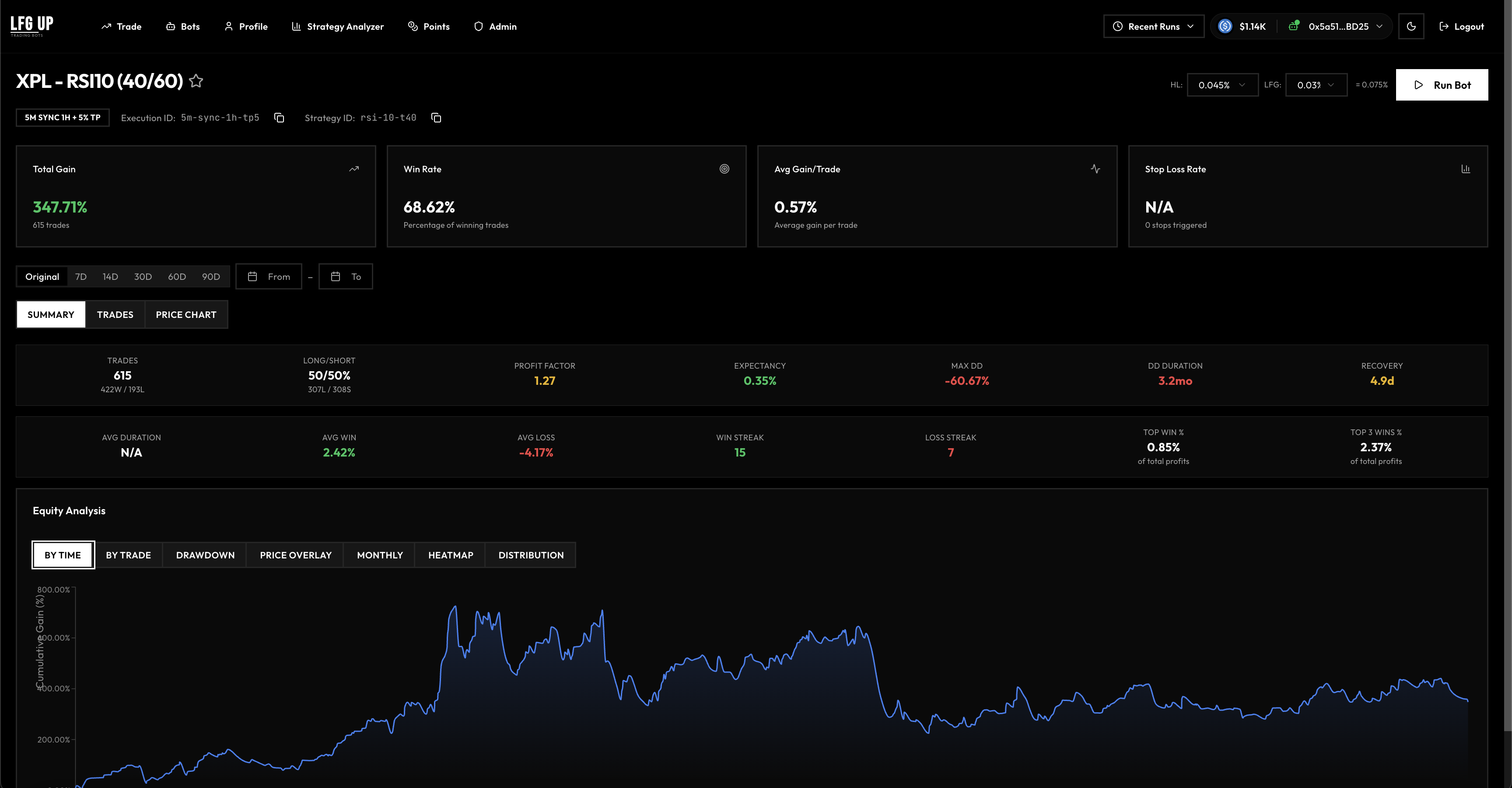The image size is (1512, 788).
Task: Go to the Profile page
Action: tap(246, 26)
